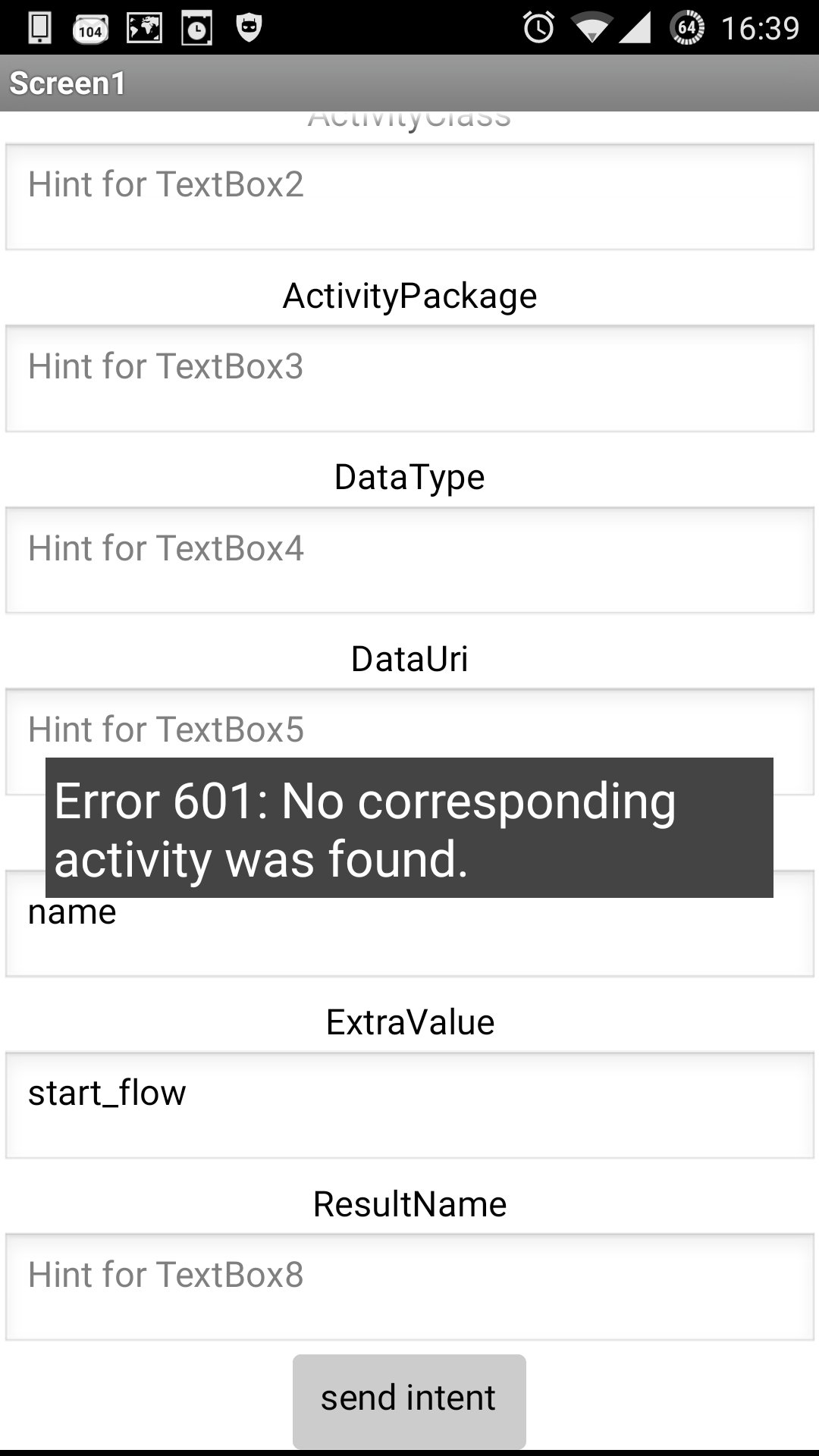Tap the Wi-Fi signal icon
The height and width of the screenshot is (1456, 819).
pyautogui.click(x=591, y=29)
